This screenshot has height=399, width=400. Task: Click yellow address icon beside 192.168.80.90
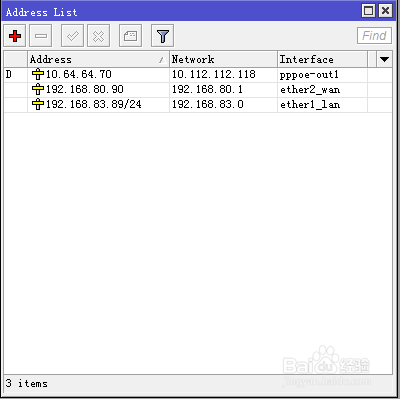pyautogui.click(x=38, y=89)
